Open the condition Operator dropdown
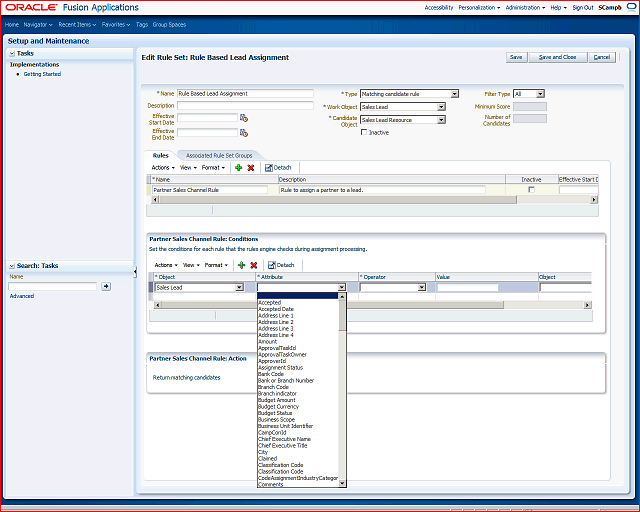Viewport: 640px width, 512px height. click(x=422, y=287)
